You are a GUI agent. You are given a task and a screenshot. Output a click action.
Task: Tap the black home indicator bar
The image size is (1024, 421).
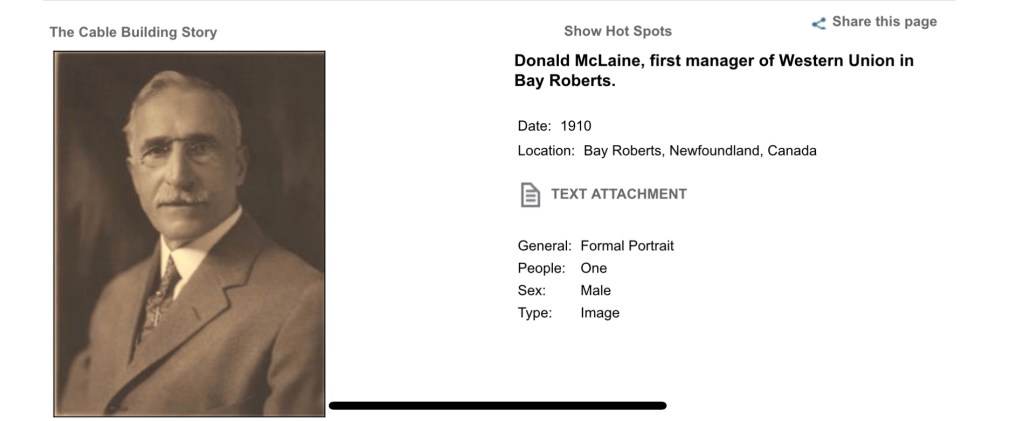[498, 405]
